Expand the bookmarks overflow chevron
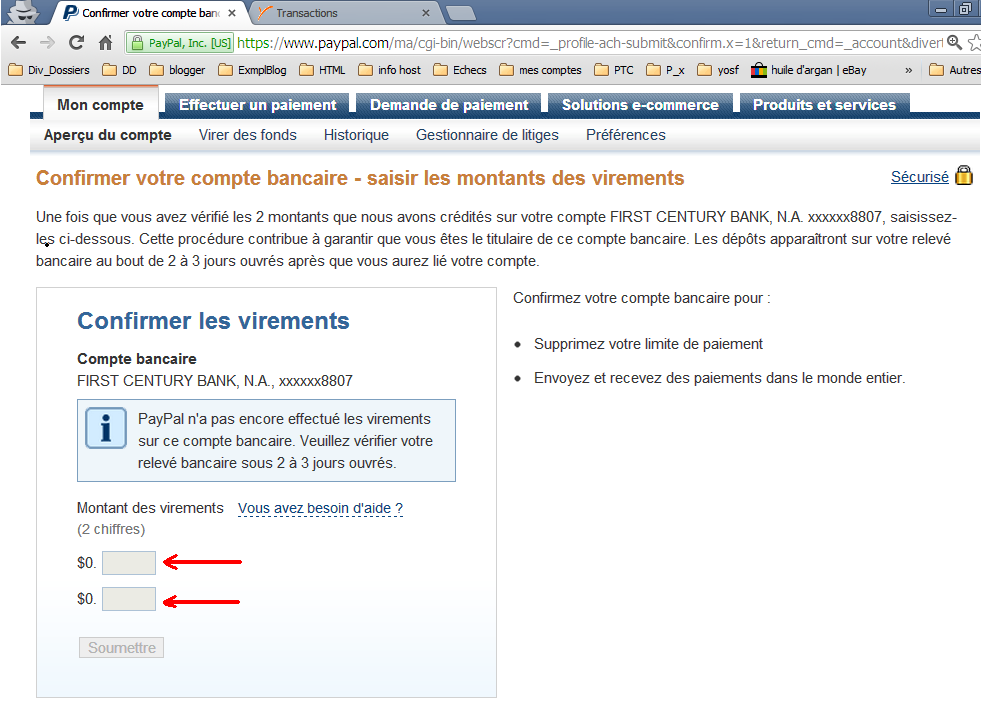Image resolution: width=981 pixels, height=708 pixels. [908, 70]
